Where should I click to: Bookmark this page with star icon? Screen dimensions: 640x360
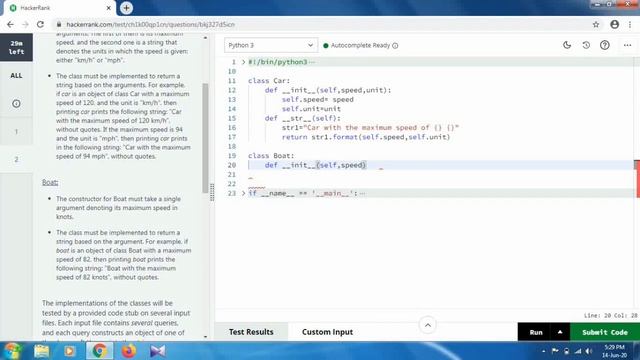coord(596,24)
